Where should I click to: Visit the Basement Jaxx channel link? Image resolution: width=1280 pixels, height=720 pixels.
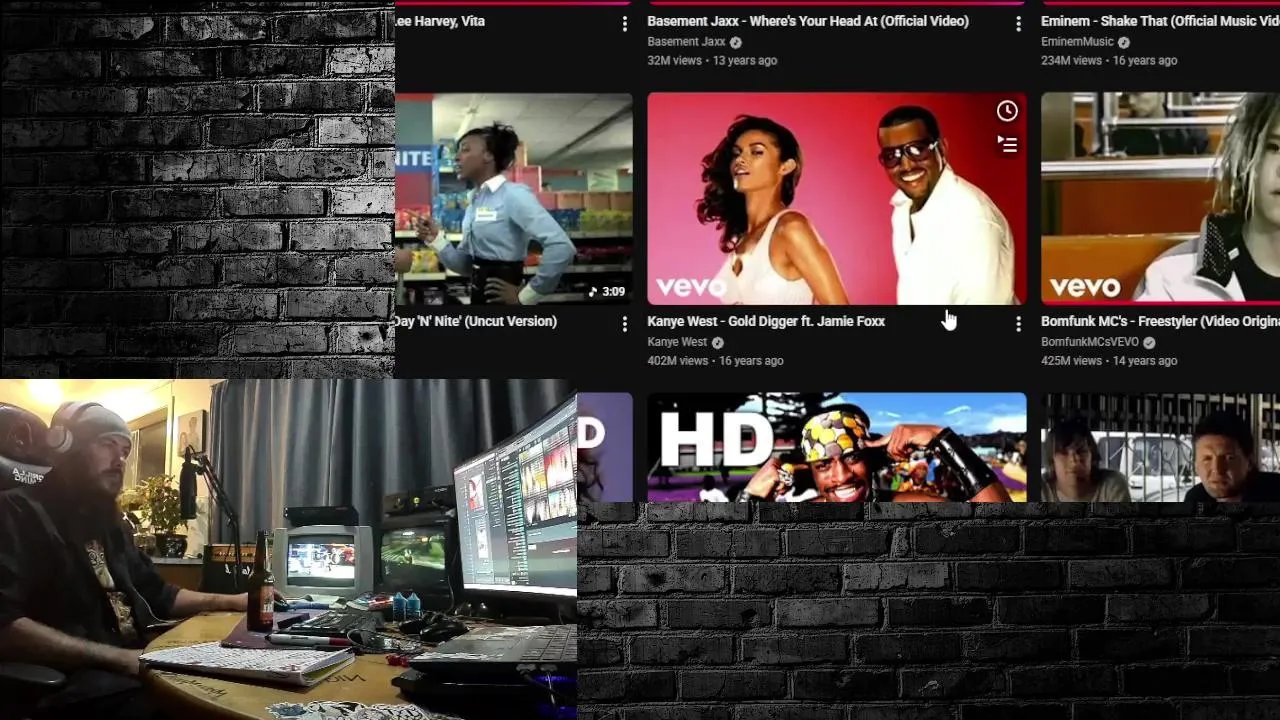(x=686, y=42)
